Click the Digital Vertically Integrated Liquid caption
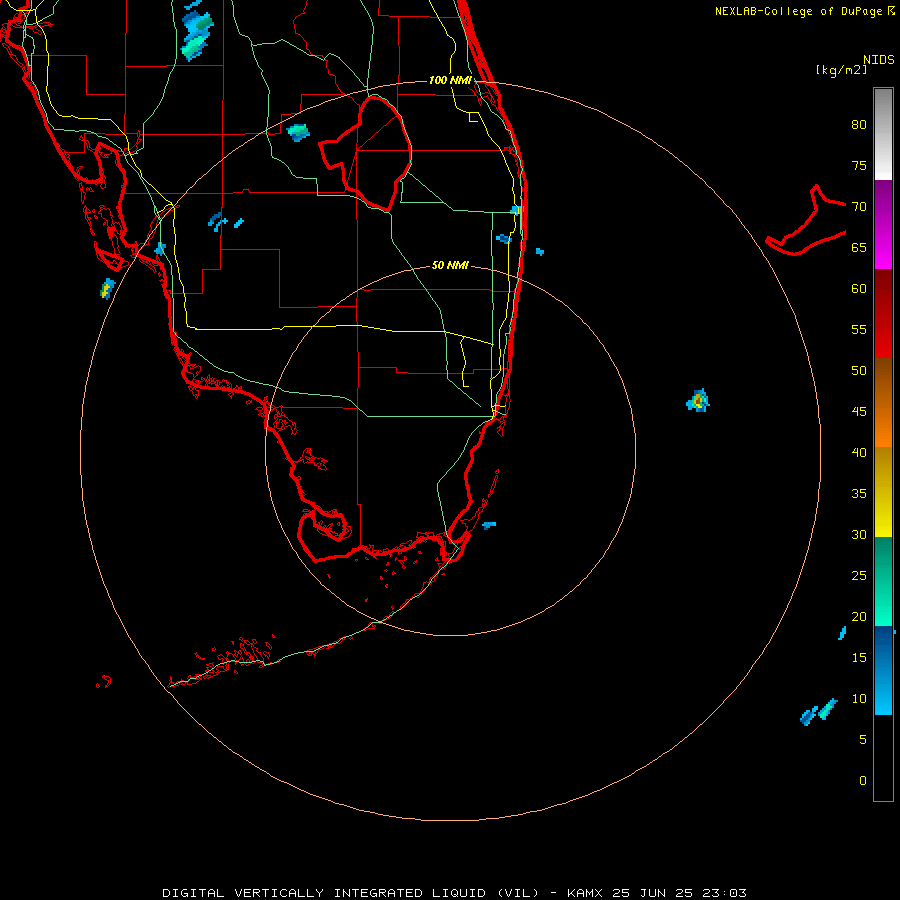The height and width of the screenshot is (900, 900). (454, 893)
